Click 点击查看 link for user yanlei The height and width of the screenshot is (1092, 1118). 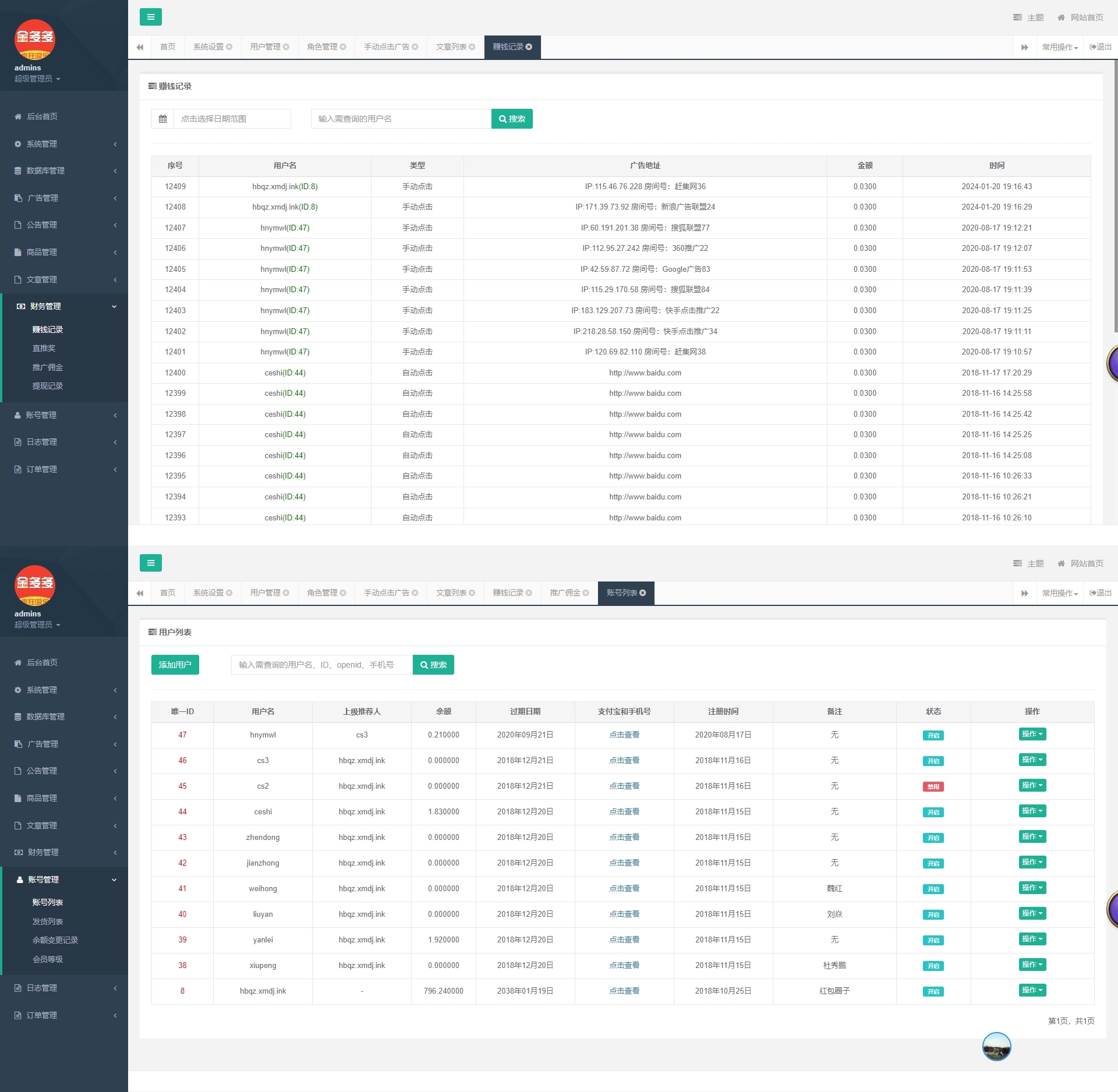(x=624, y=939)
